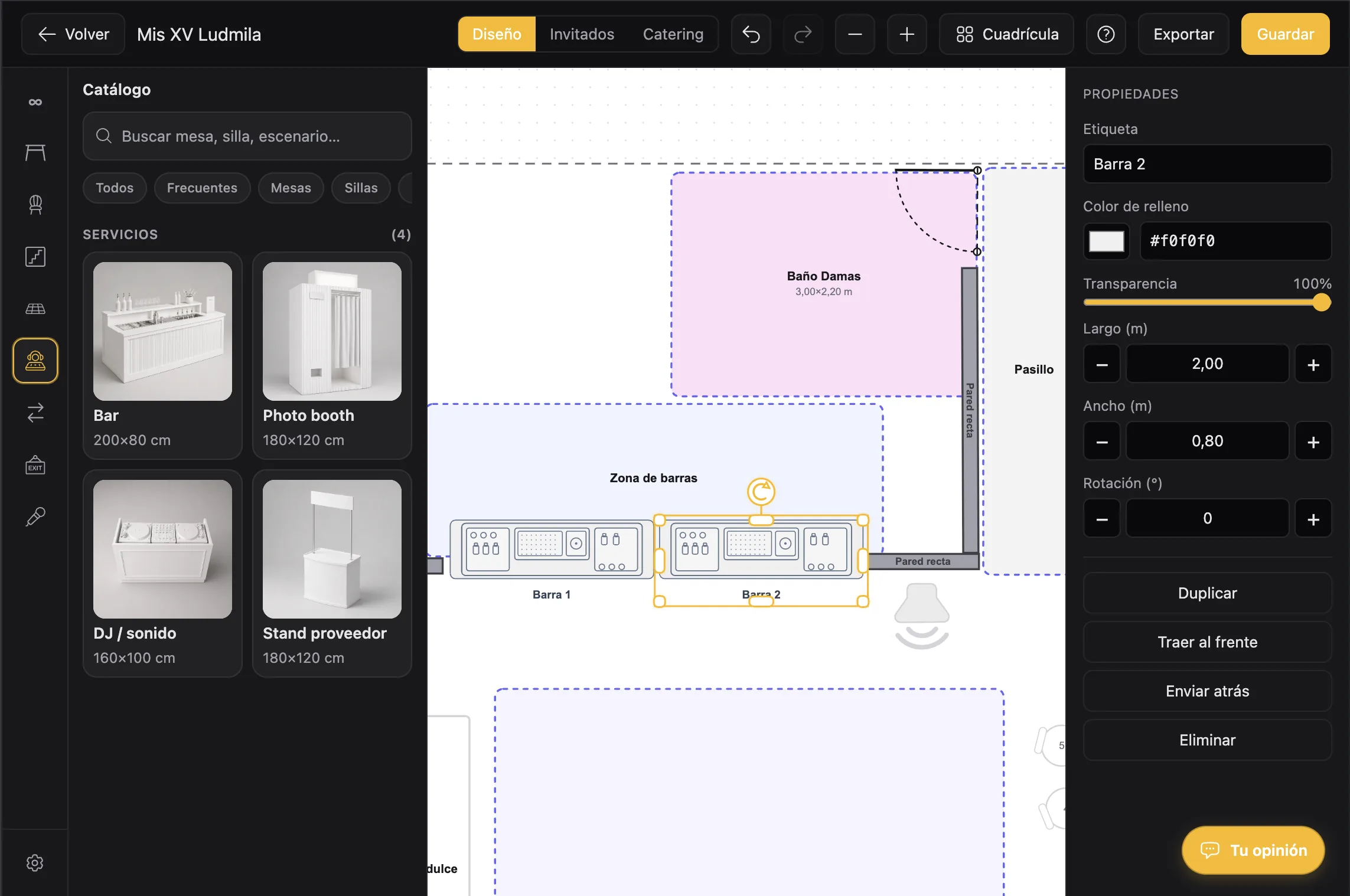Select the EXIT sign category icon
Screen dimensions: 1350x896
pos(35,465)
